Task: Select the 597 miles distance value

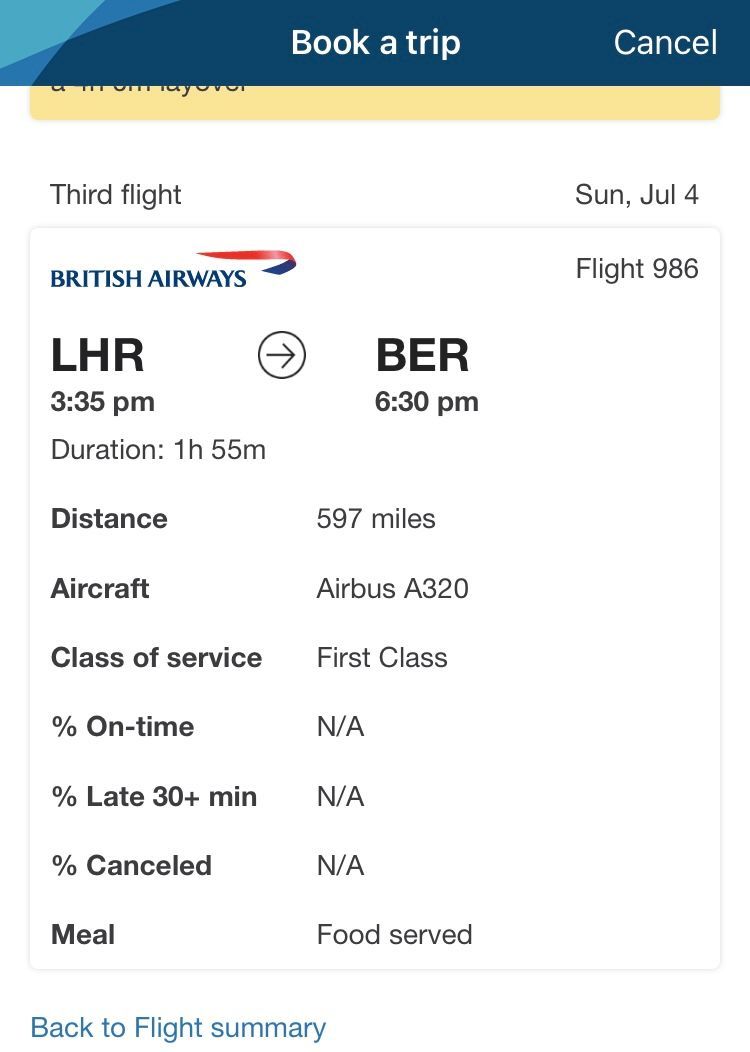Action: pos(376,518)
